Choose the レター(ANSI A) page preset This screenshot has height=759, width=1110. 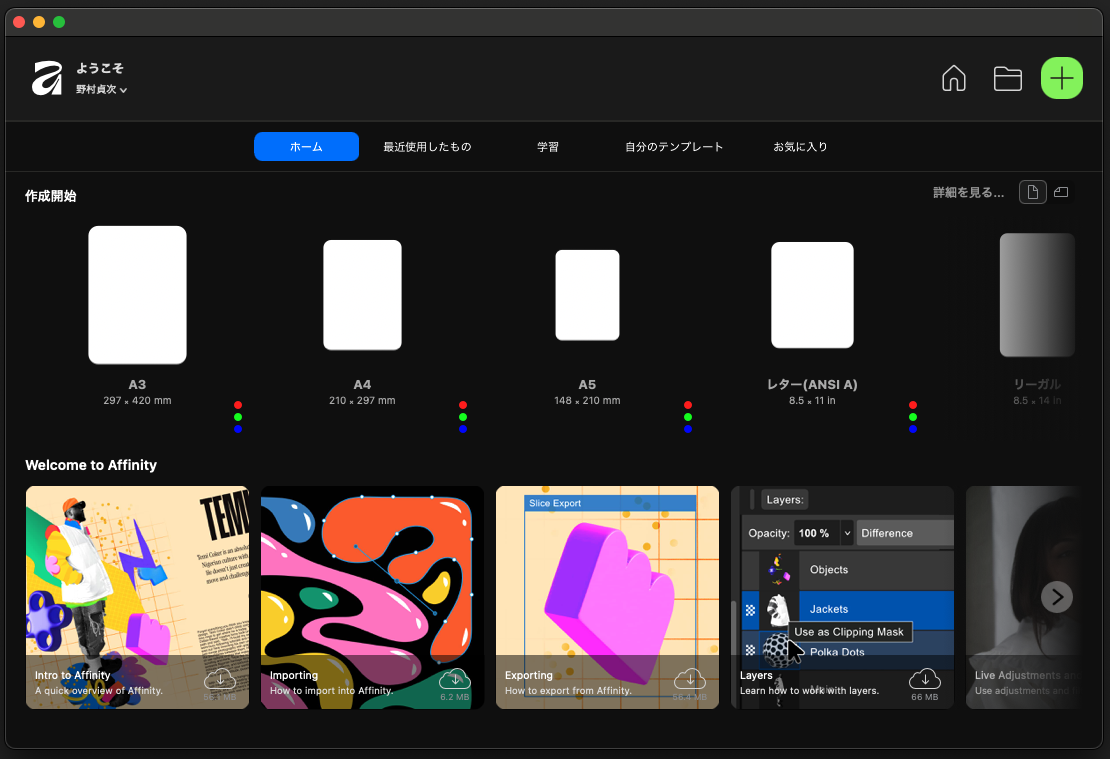tap(812, 295)
